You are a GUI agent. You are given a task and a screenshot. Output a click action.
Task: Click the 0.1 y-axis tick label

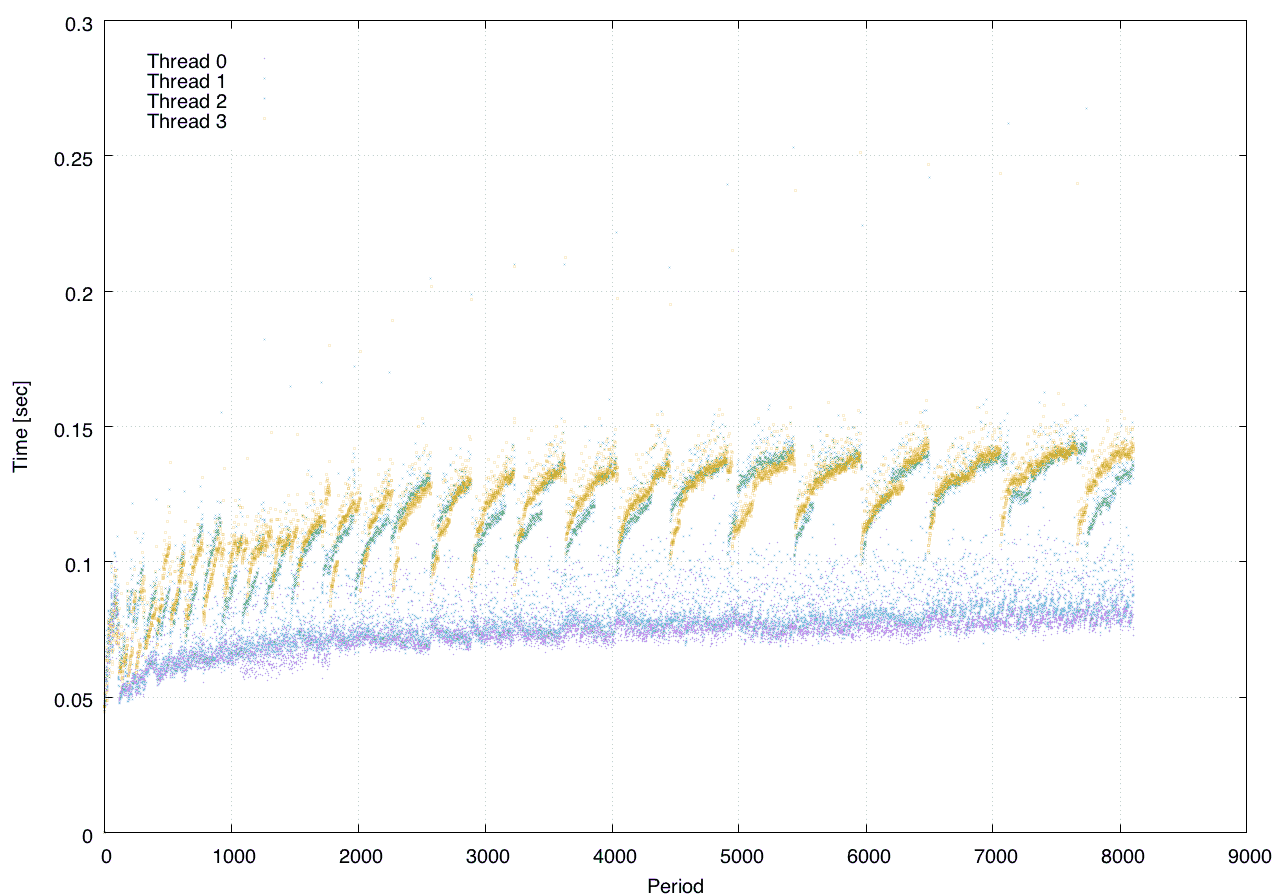(x=78, y=563)
